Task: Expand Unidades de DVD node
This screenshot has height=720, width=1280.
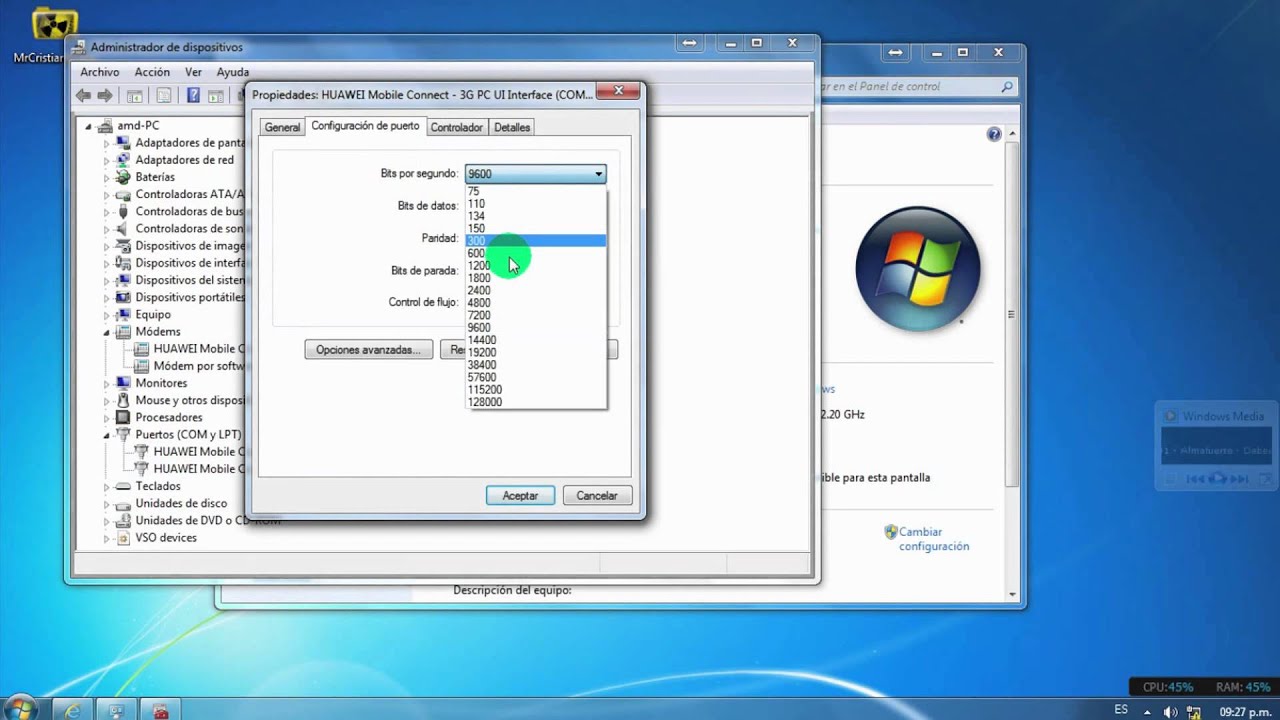Action: (x=106, y=520)
